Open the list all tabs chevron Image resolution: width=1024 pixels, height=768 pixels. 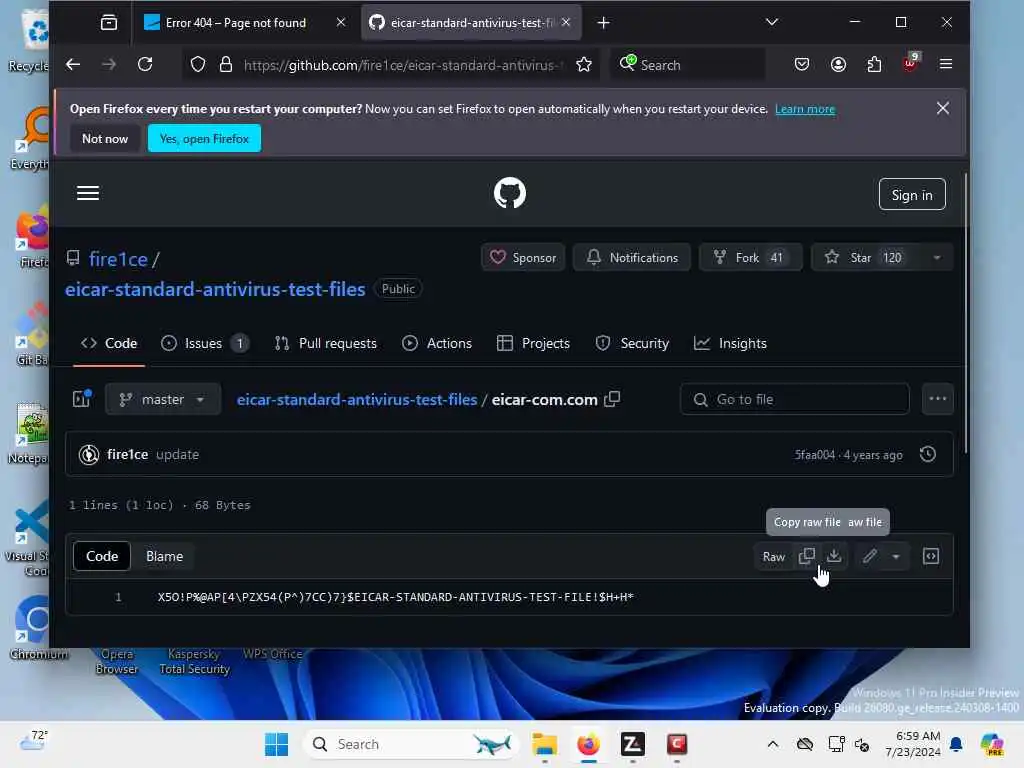tap(772, 22)
